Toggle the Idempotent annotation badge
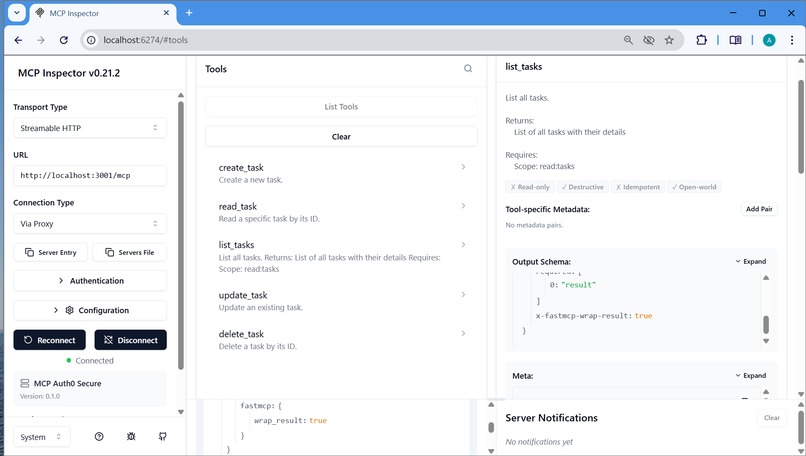806x456 pixels. point(638,187)
